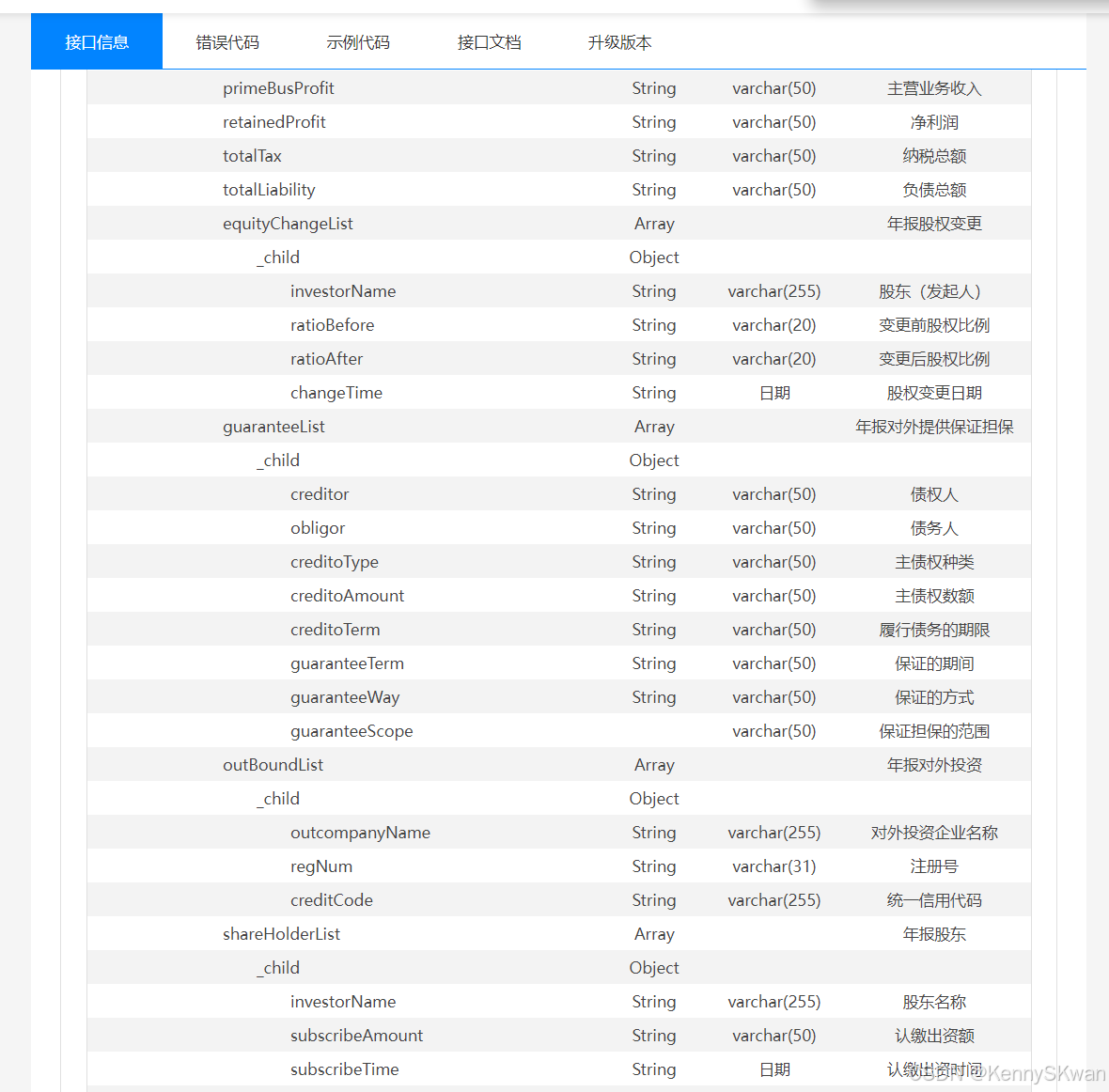Select the retainedProfit field name
This screenshot has width=1109, height=1092.
(x=273, y=122)
